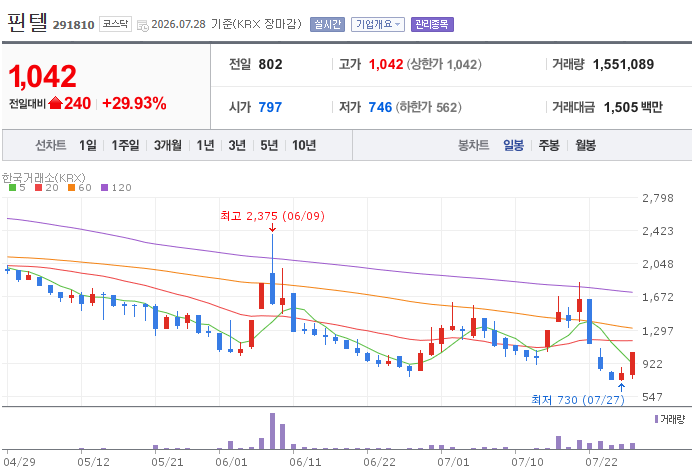
Task: Open the 기업개요 dropdown
Action: tap(378, 24)
